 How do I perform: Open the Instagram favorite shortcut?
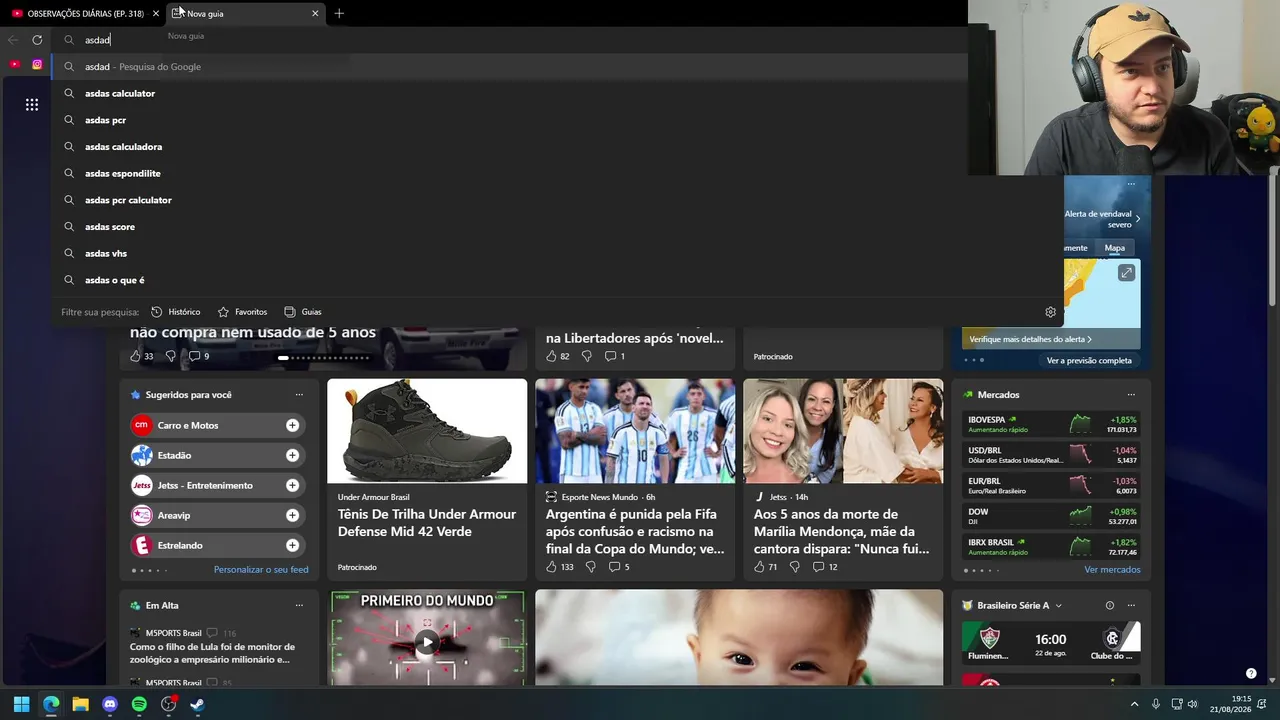37,64
